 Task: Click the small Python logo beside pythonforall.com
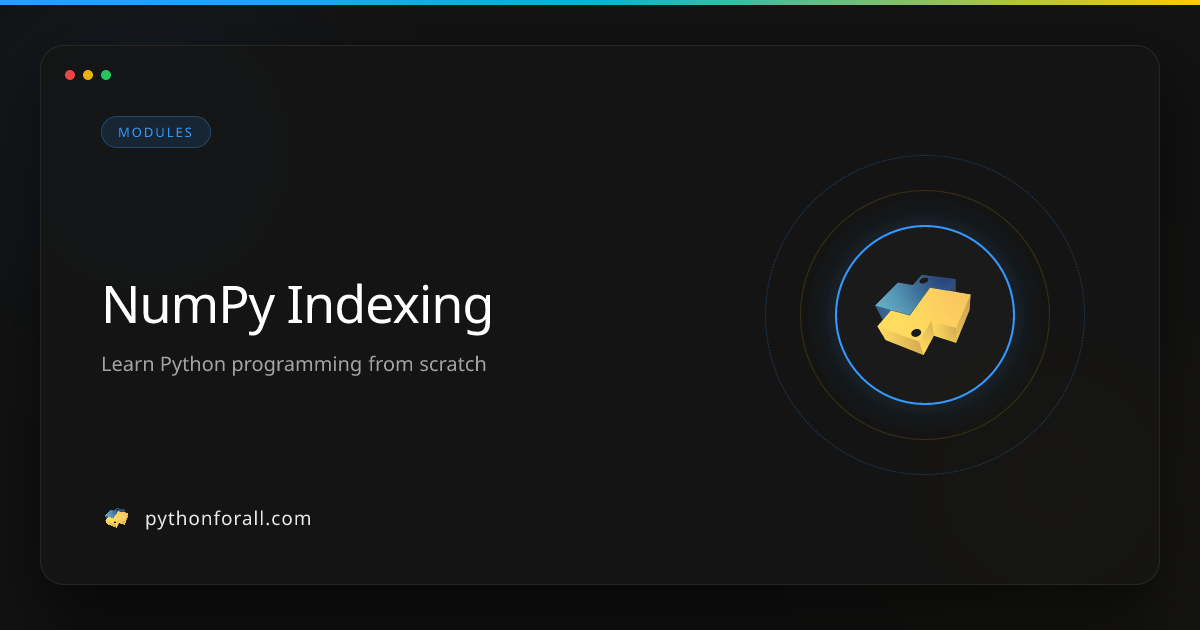pyautogui.click(x=117, y=518)
